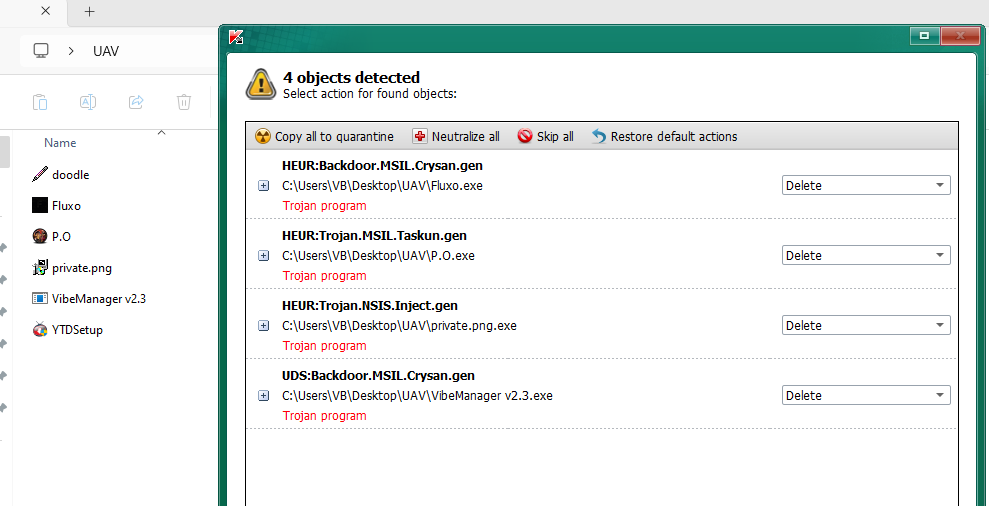Click the doodle file name

[71, 175]
